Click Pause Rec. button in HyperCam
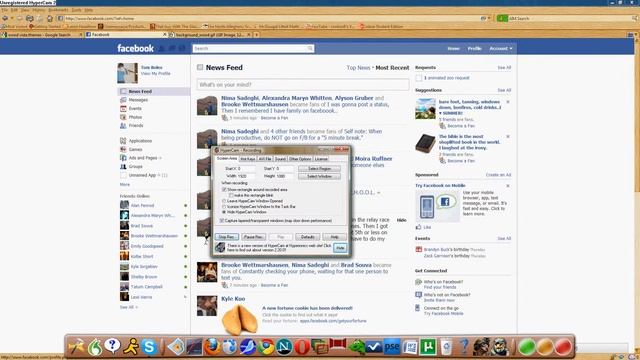Screen dimensions: 640x360 (253, 237)
